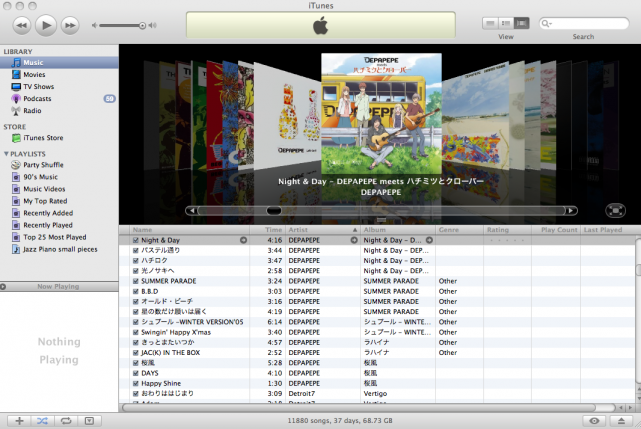Click the Search input field

pyautogui.click(x=584, y=23)
